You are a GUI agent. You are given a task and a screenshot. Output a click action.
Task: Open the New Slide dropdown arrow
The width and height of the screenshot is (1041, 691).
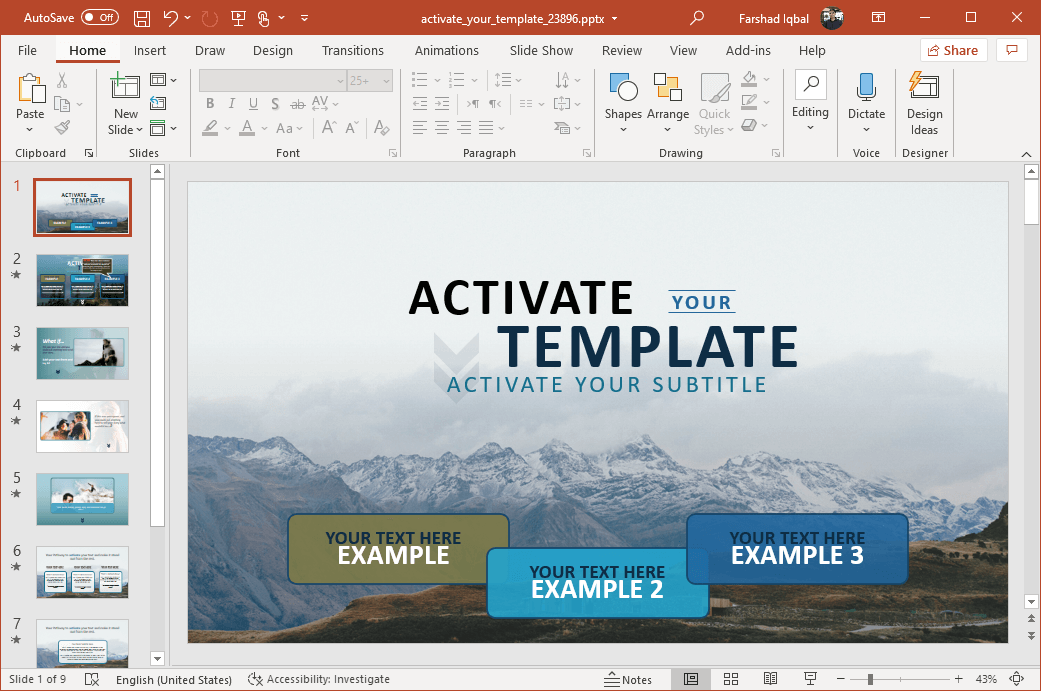pos(126,130)
